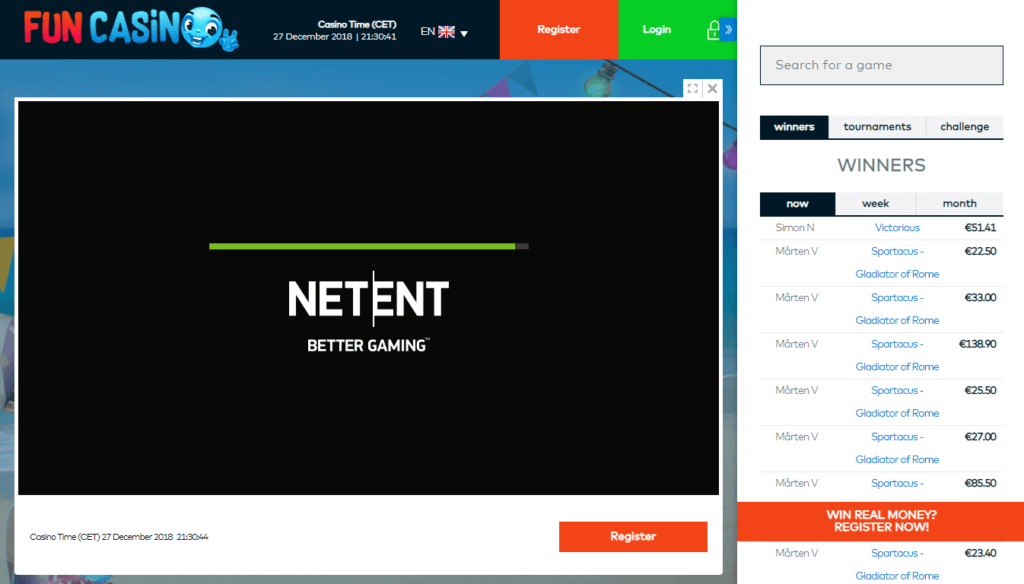This screenshot has width=1024, height=584.
Task: Click the lock icon in header
Action: (712, 30)
